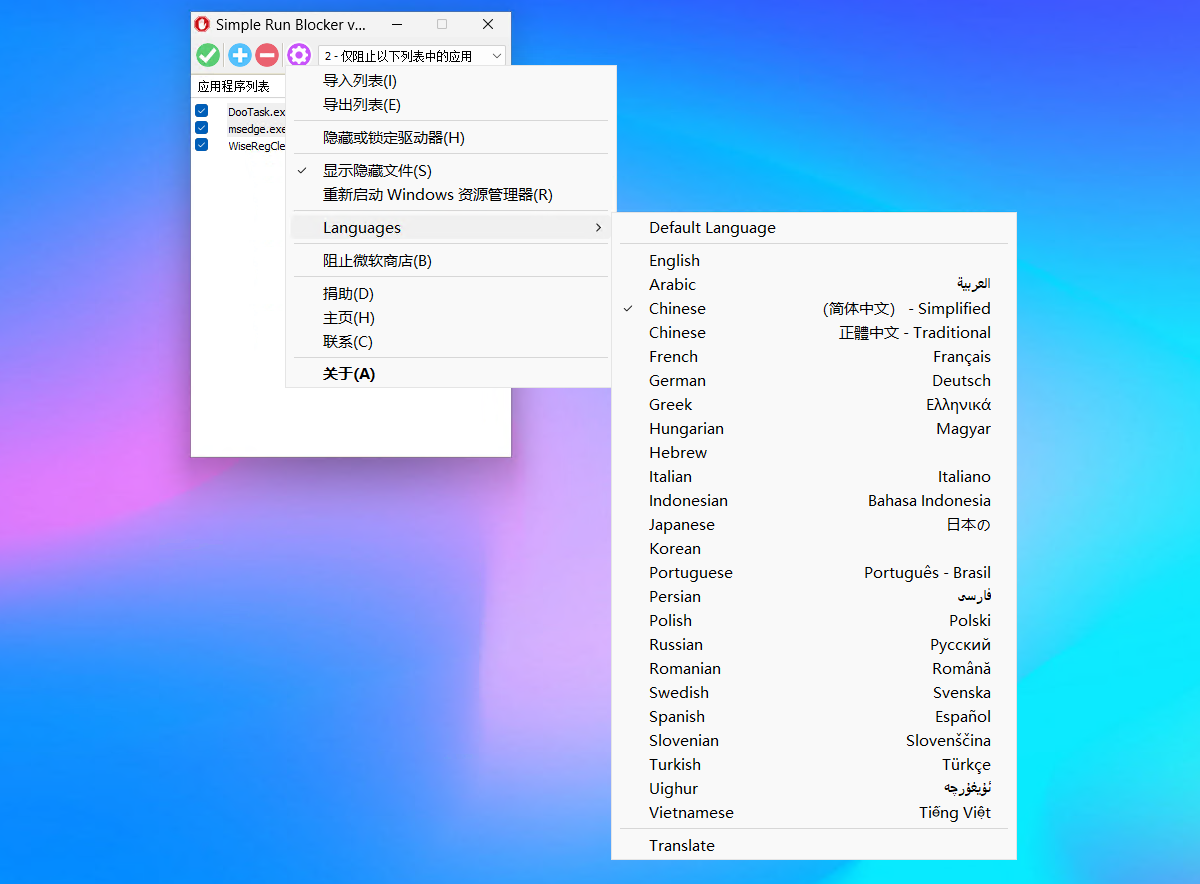Viewport: 1200px width, 884px height.
Task: Uncheck the WiseRegCle checkbox
Action: [201, 145]
